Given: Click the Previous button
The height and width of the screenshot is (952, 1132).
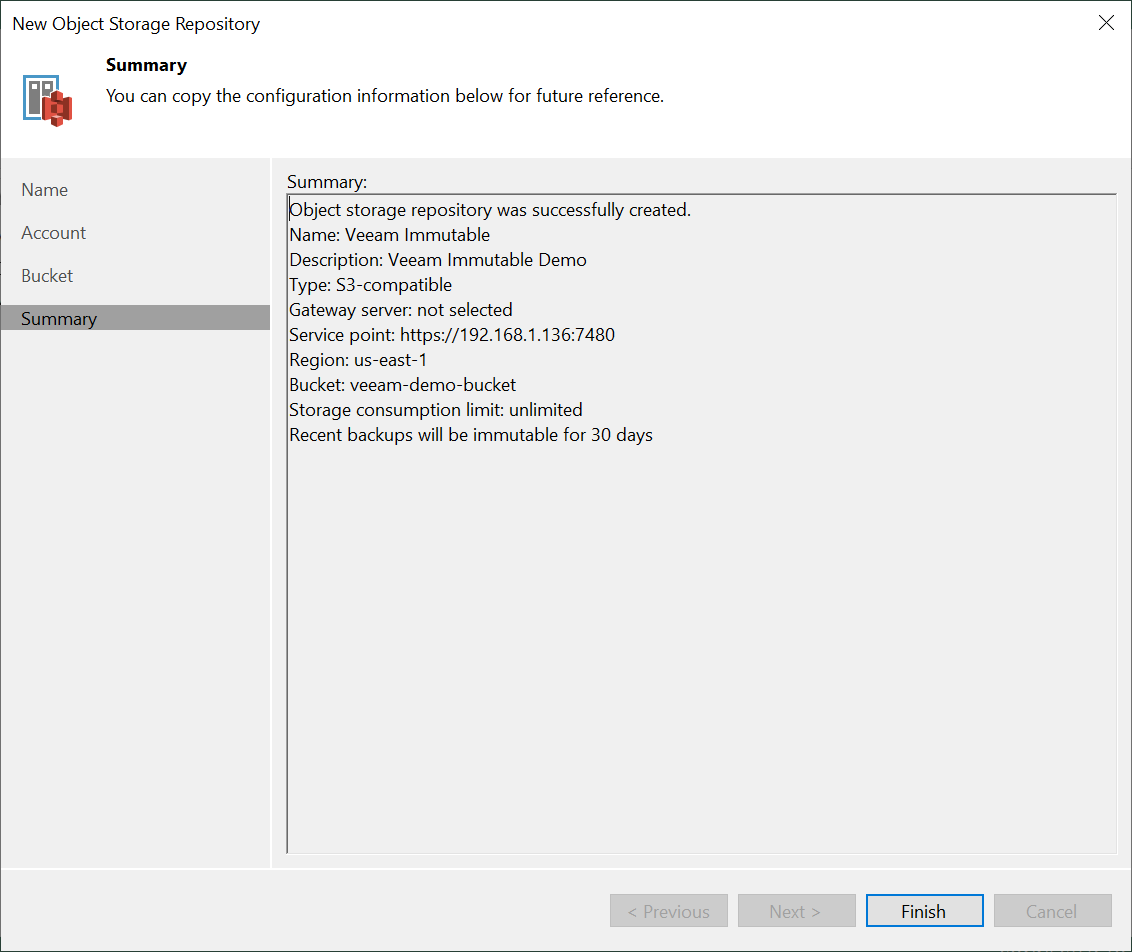Looking at the screenshot, I should [669, 911].
